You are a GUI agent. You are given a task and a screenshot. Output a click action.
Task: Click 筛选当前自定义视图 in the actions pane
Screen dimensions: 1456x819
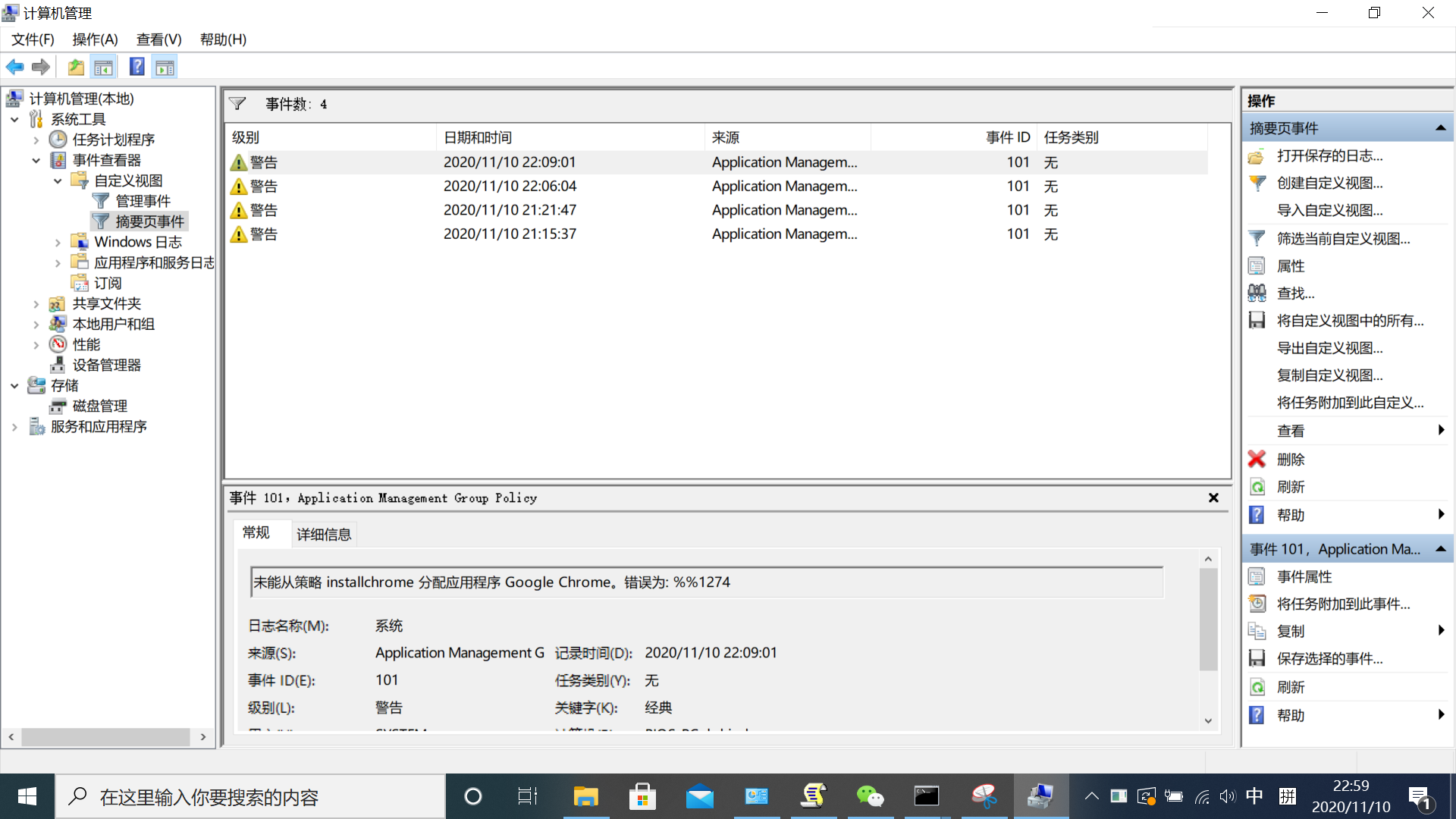1343,239
